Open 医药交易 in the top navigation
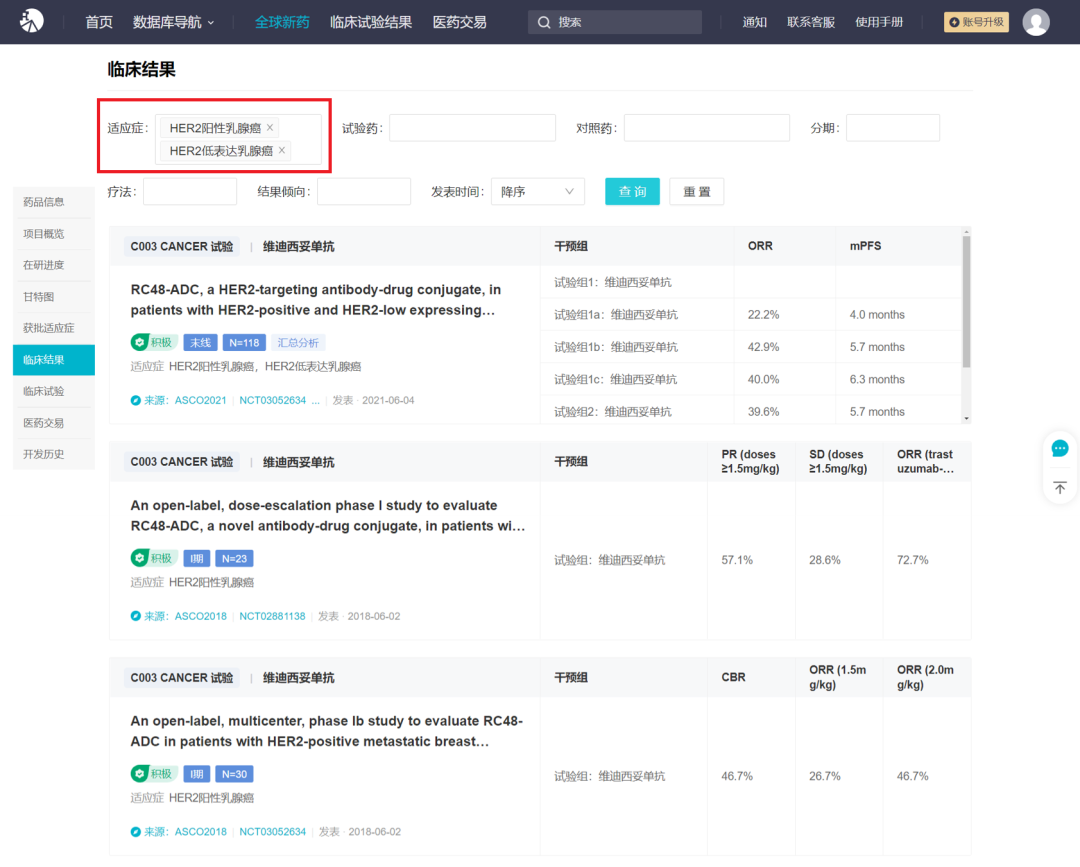 point(459,22)
